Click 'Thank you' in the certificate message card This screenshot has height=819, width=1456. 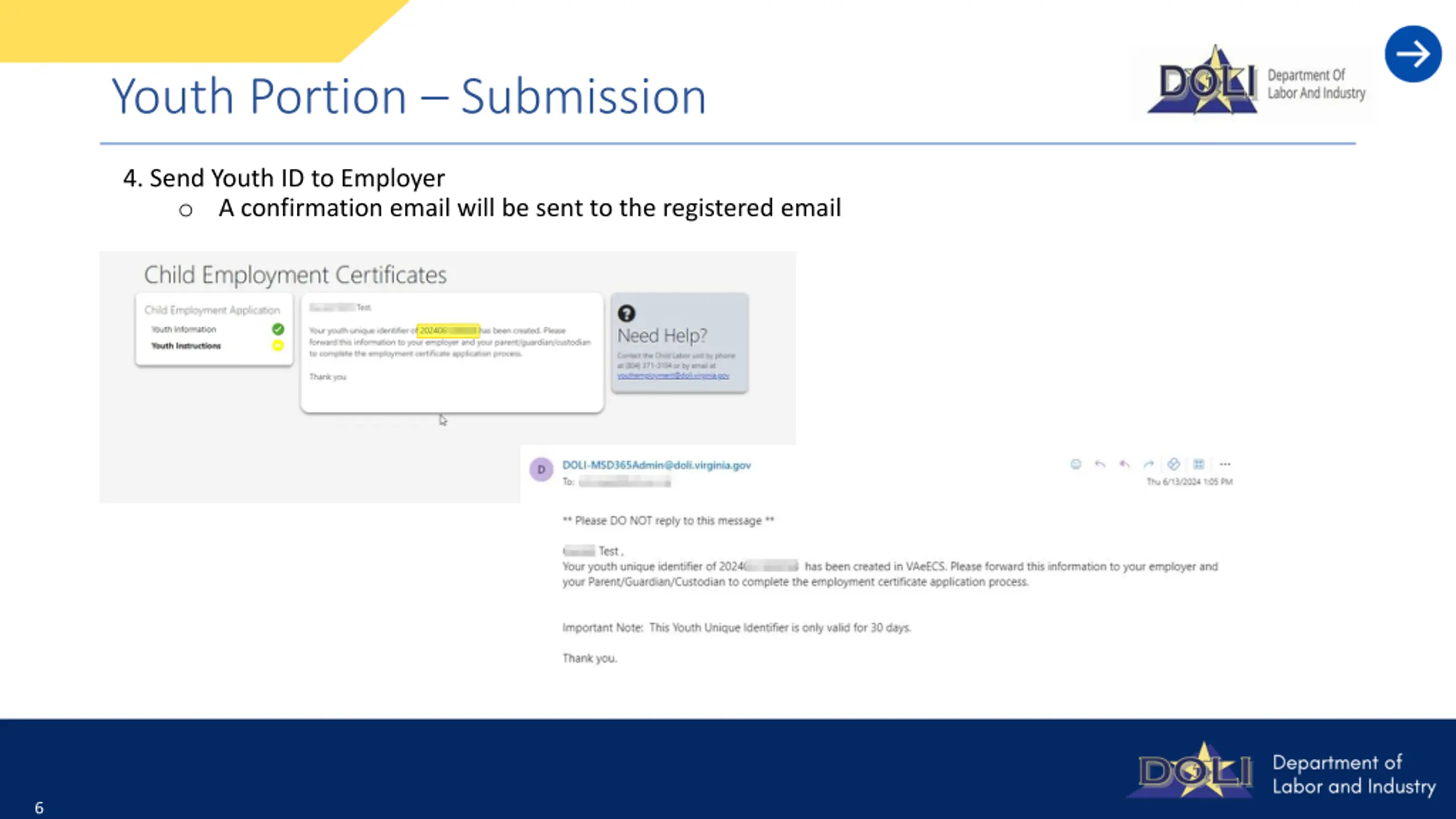click(328, 377)
